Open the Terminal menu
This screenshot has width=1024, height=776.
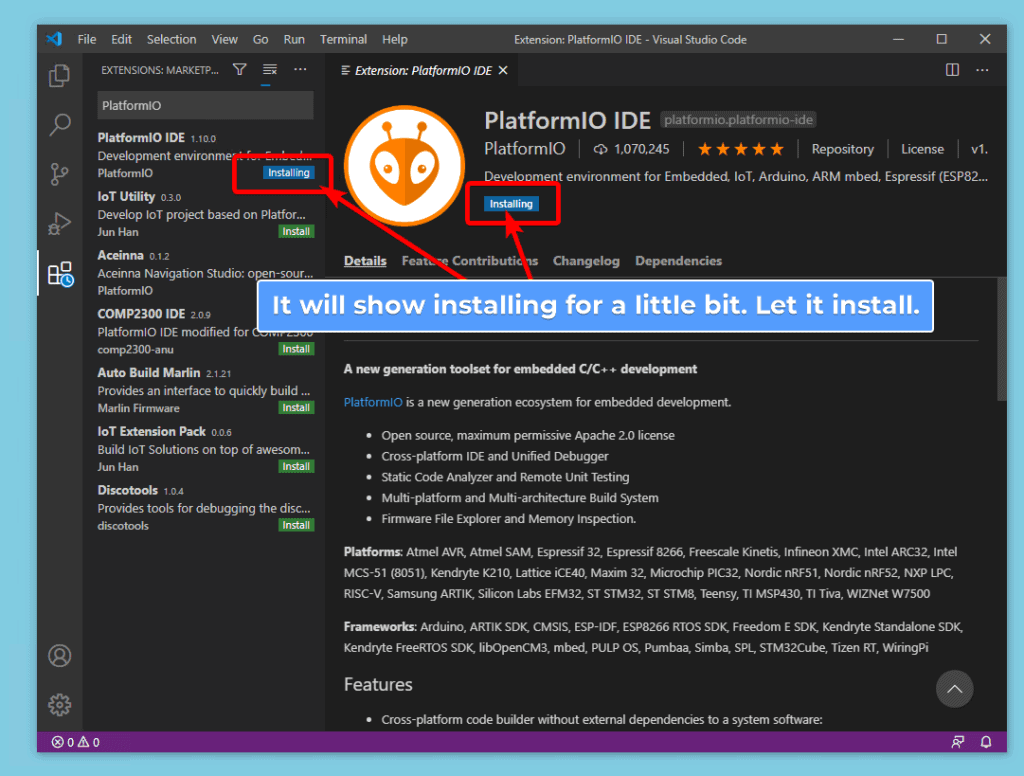pyautogui.click(x=344, y=39)
